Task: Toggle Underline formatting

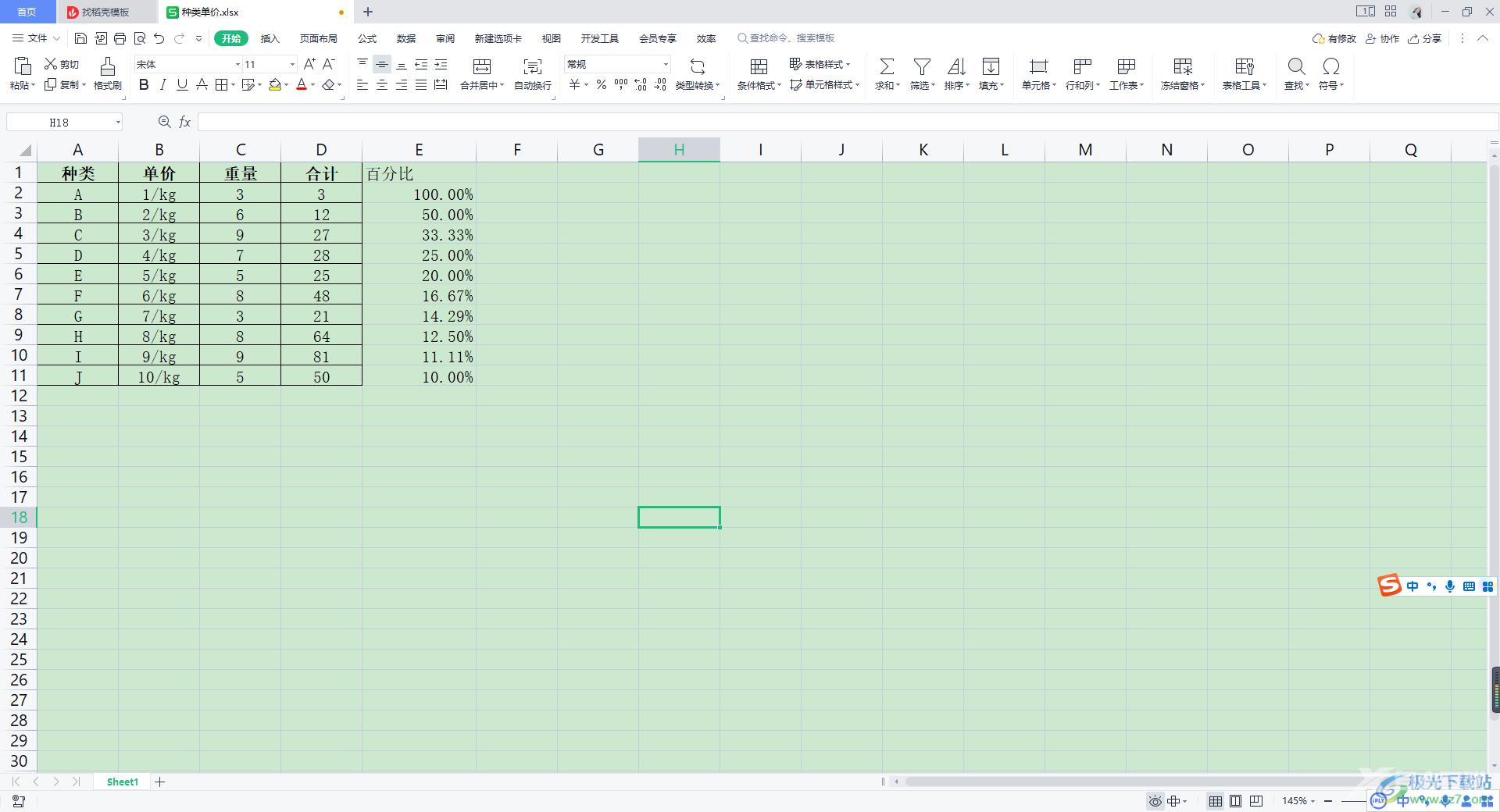Action: coord(182,84)
